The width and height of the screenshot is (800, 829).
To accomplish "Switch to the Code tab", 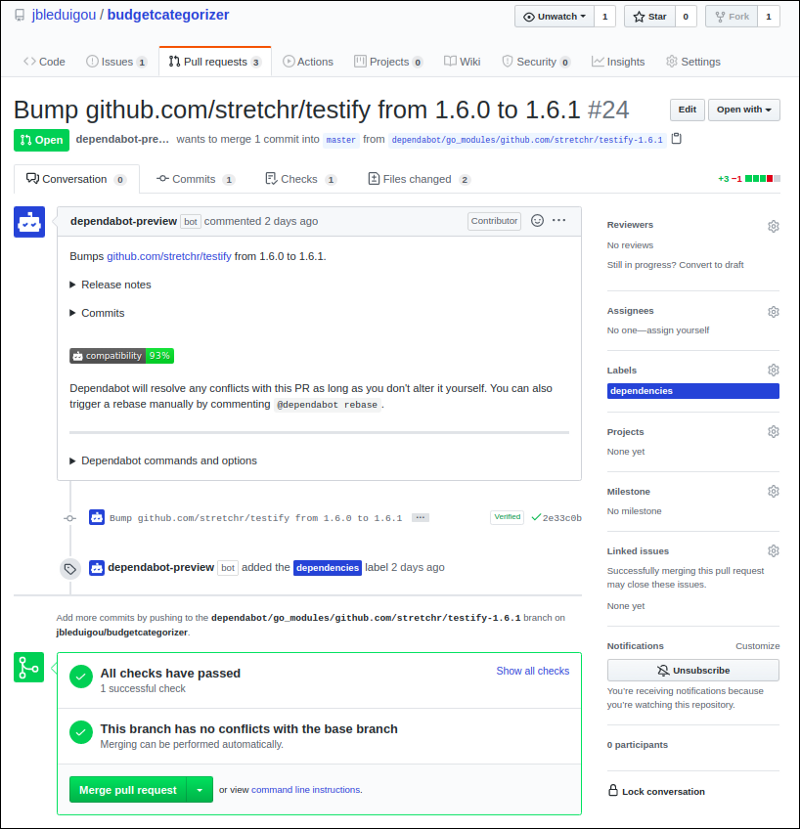I will [44, 62].
